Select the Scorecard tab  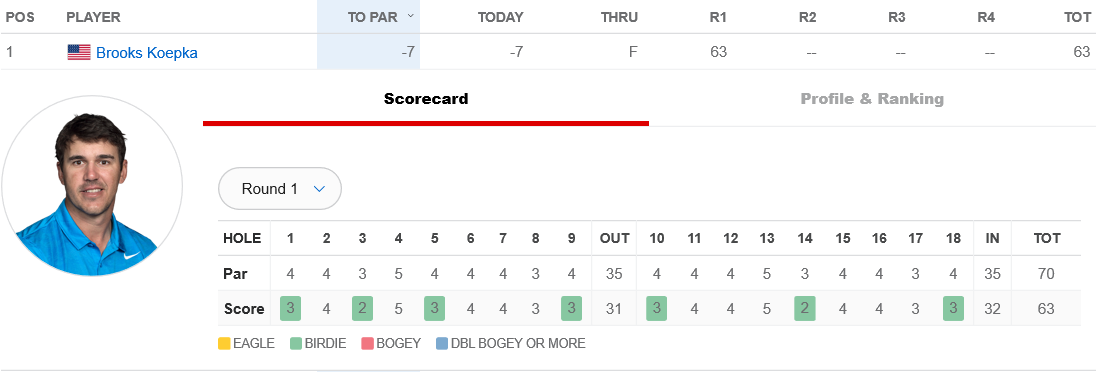pyautogui.click(x=426, y=99)
